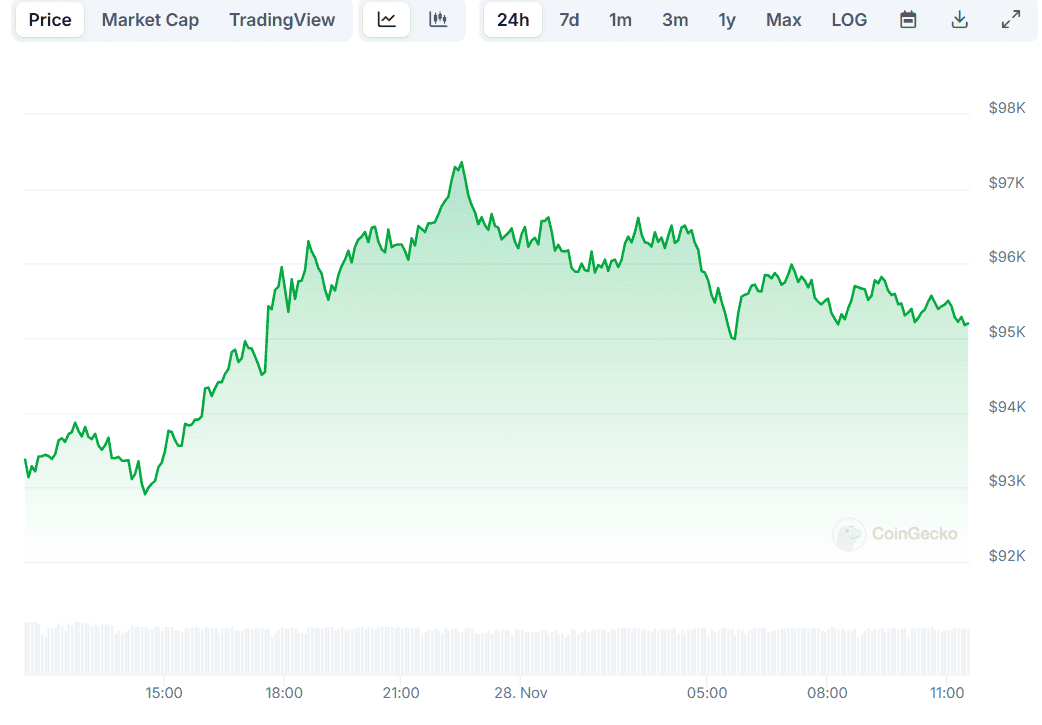Select the 3m time range

(x=675, y=19)
